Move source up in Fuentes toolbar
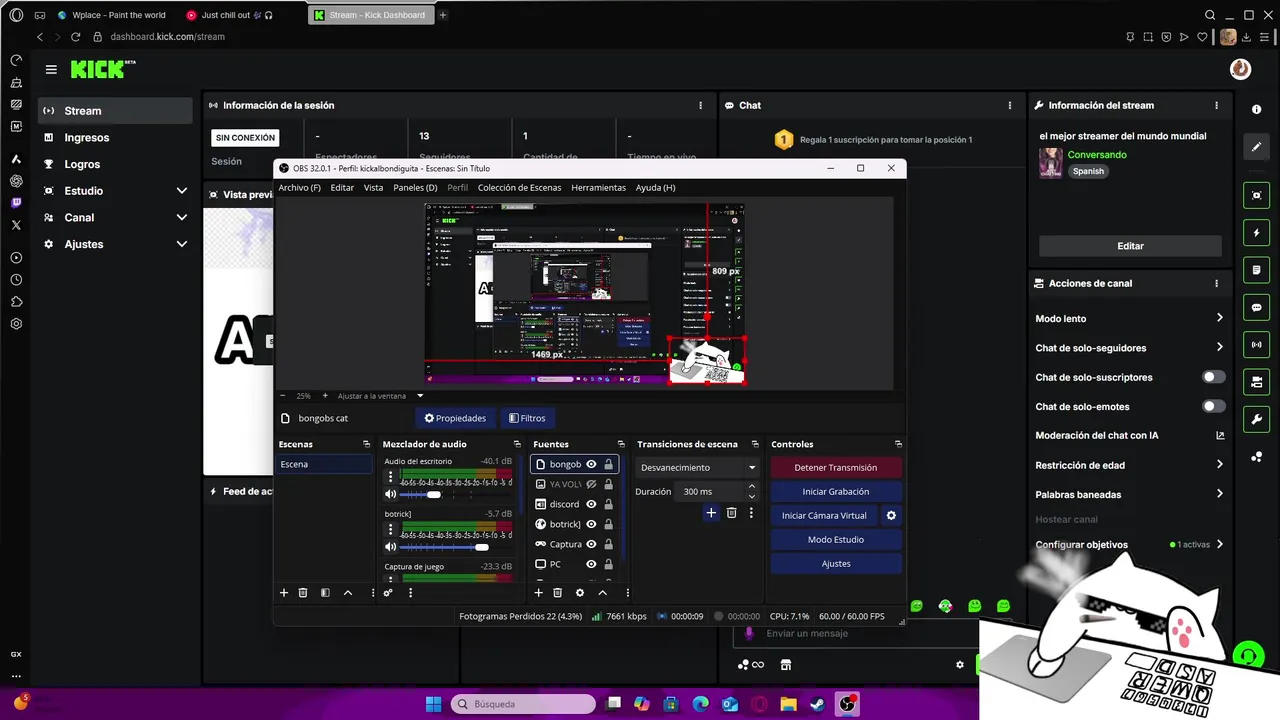Viewport: 1280px width, 720px height. click(602, 593)
